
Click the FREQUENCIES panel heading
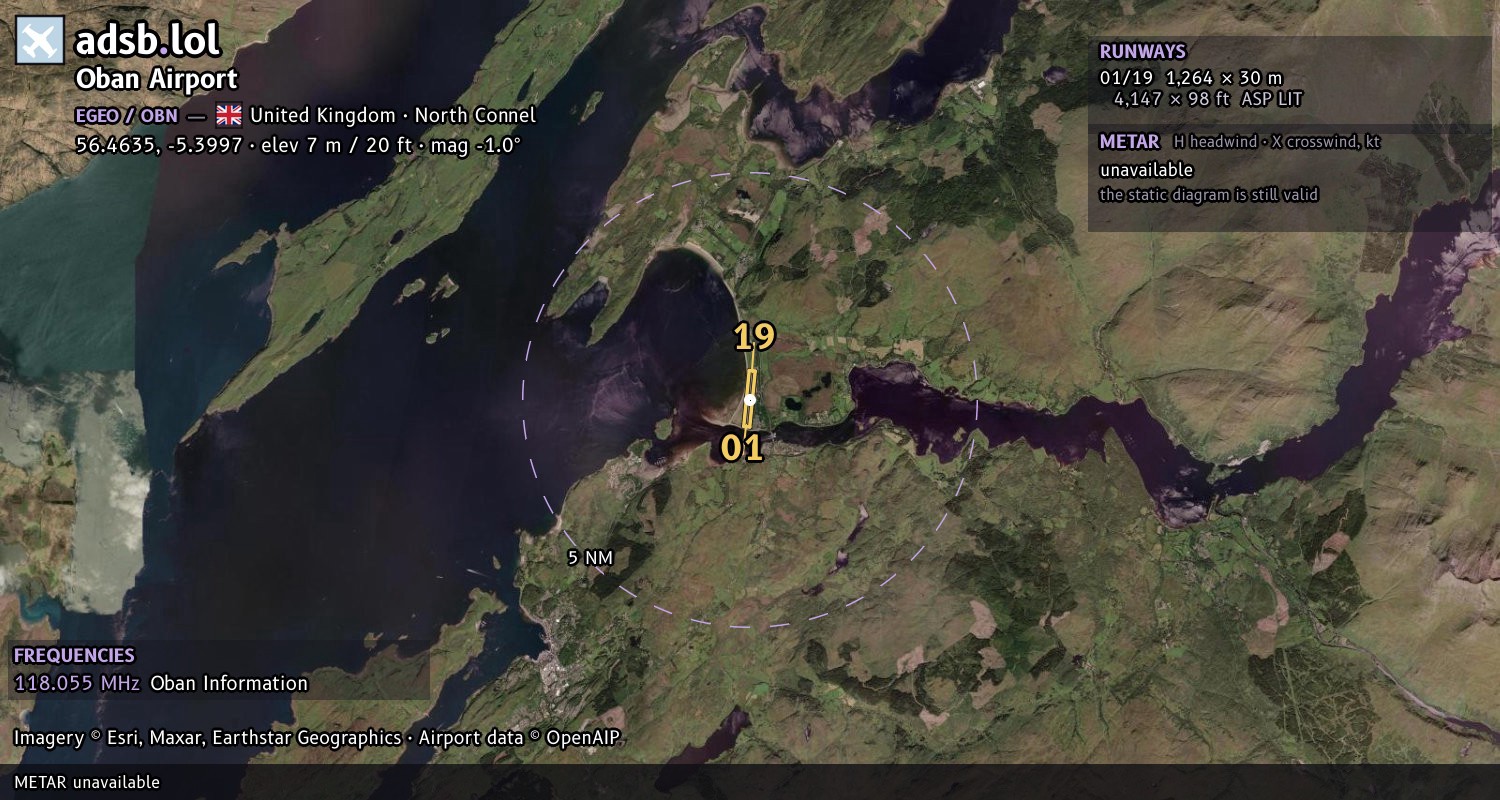point(74,656)
